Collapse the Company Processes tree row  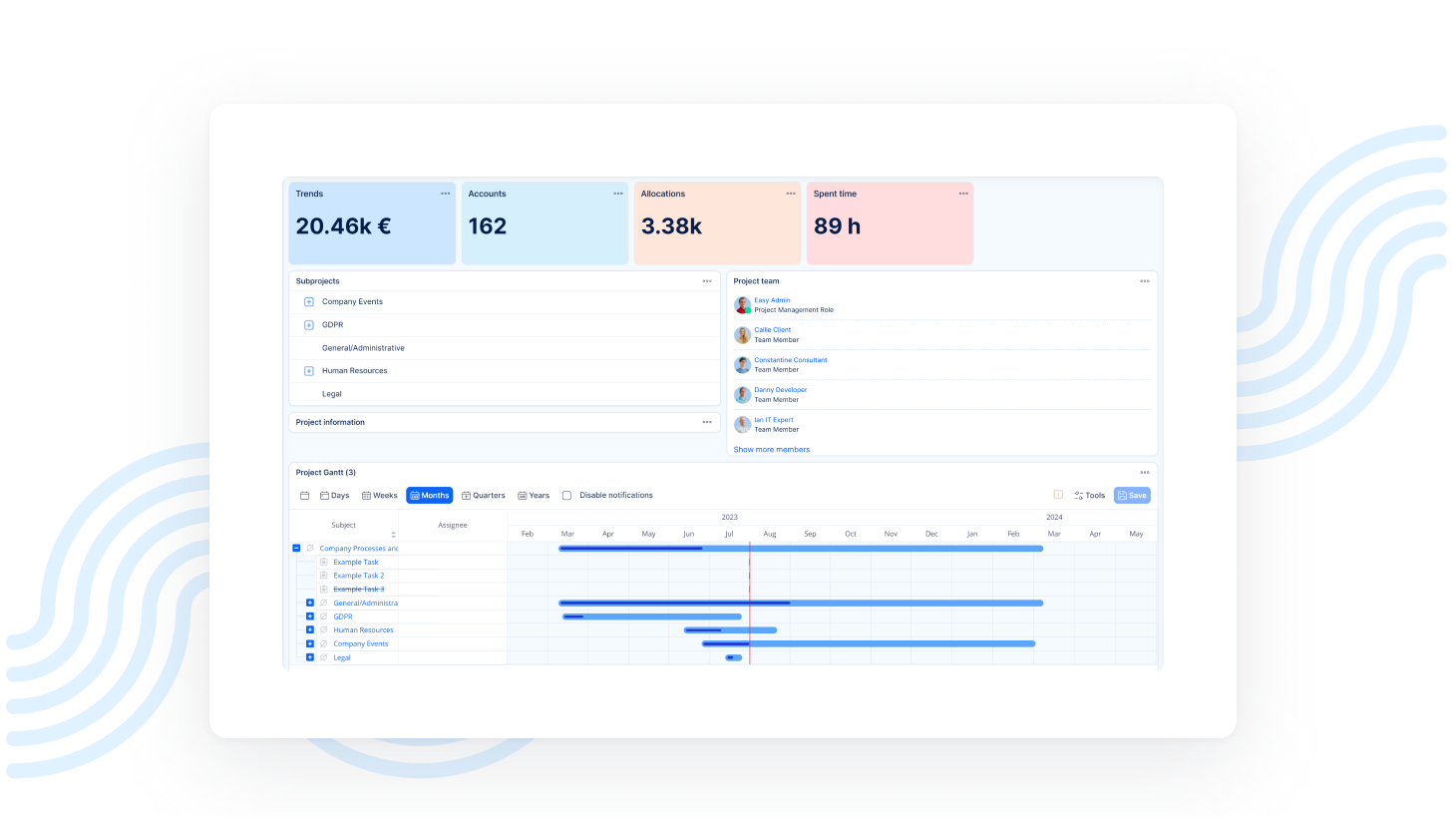point(295,549)
